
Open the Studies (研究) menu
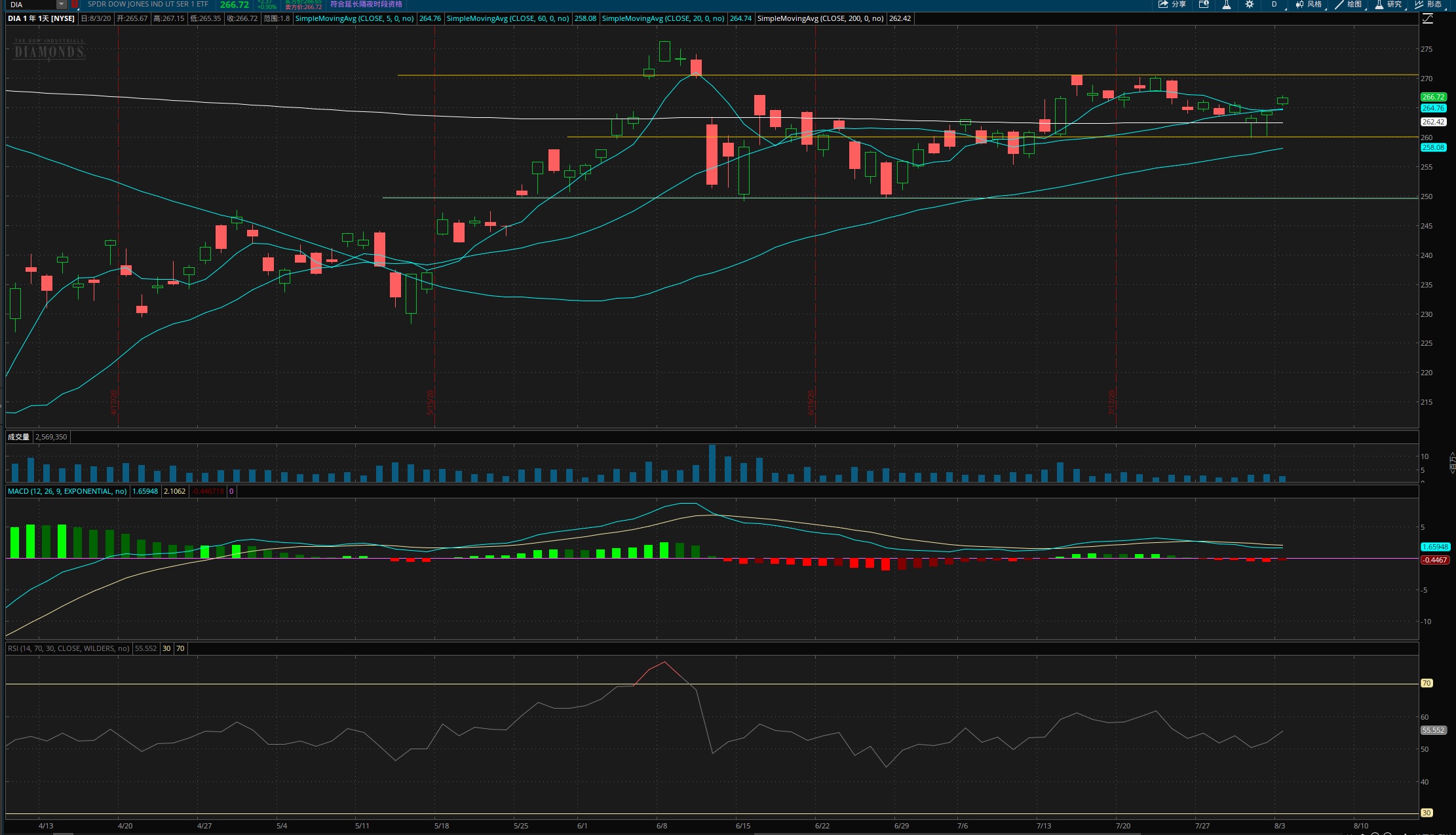coord(1389,5)
